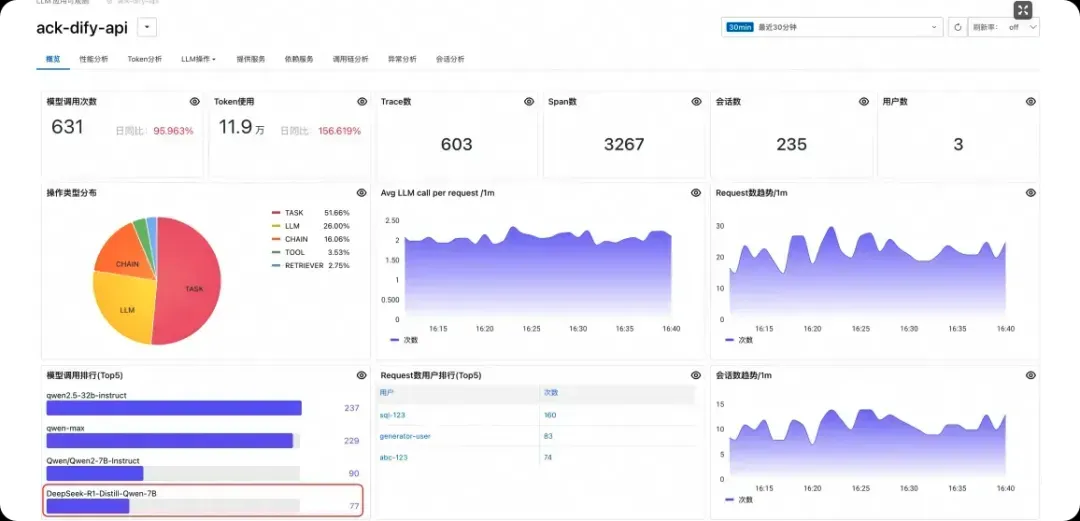Open the sql-123 user link
The image size is (1080, 521).
click(x=393, y=415)
